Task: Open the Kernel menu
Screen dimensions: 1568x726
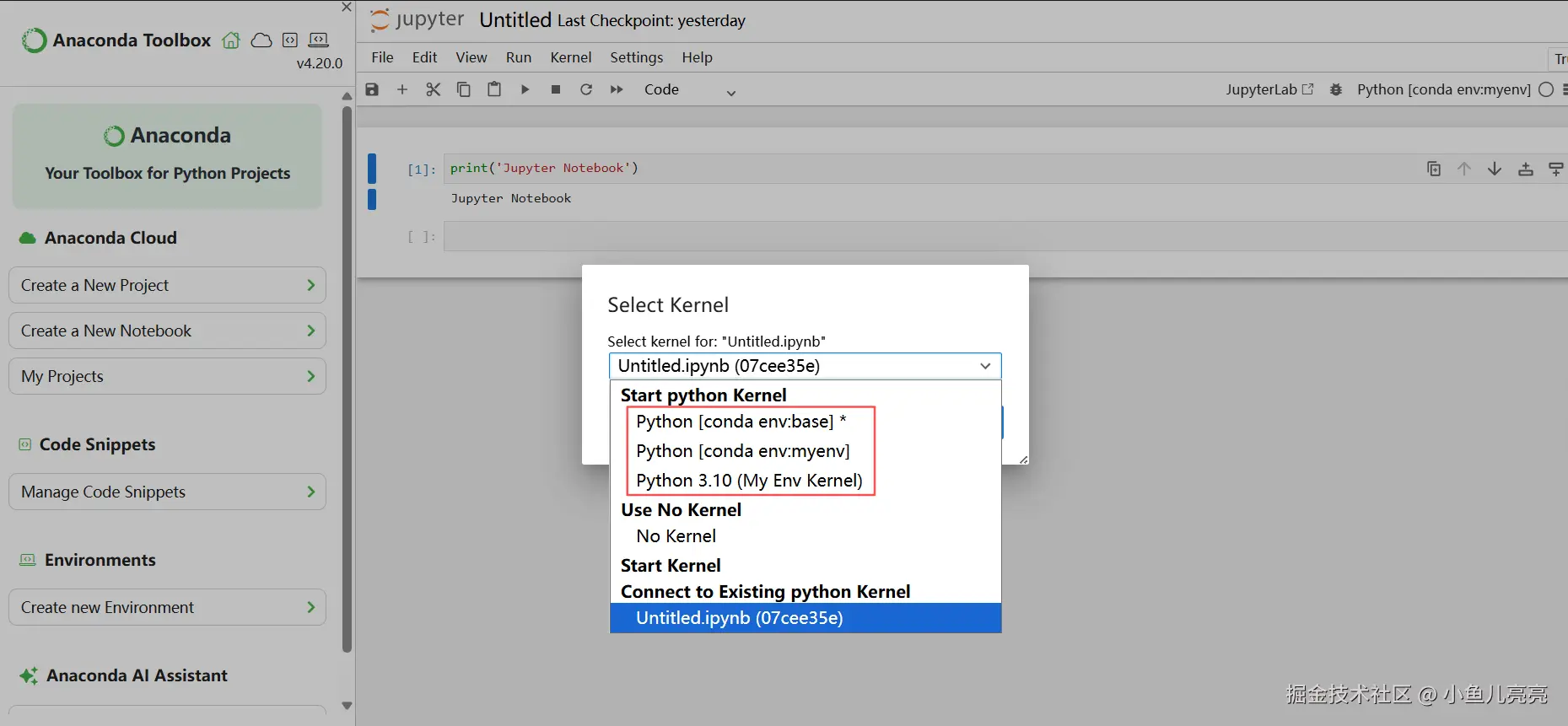Action: tap(570, 57)
